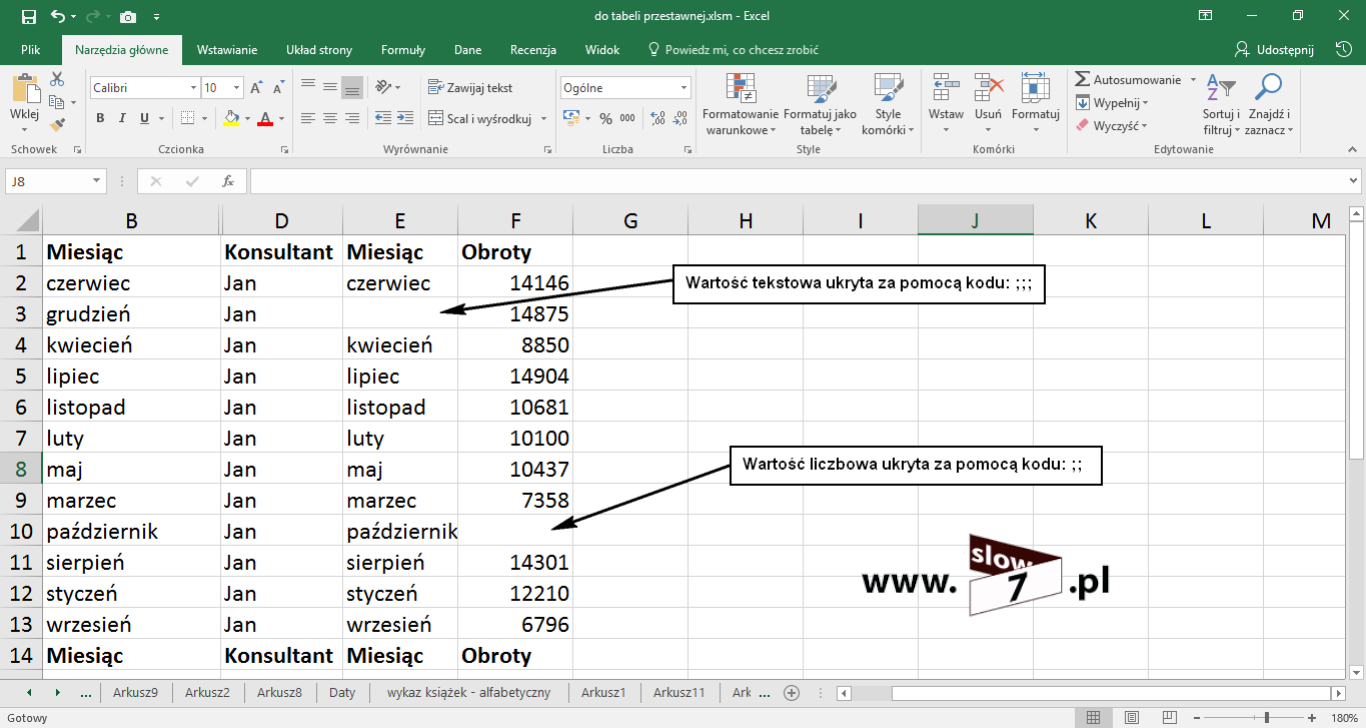Click cell containing 14146
Viewport: 1366px width, 728px height.
tap(515, 283)
